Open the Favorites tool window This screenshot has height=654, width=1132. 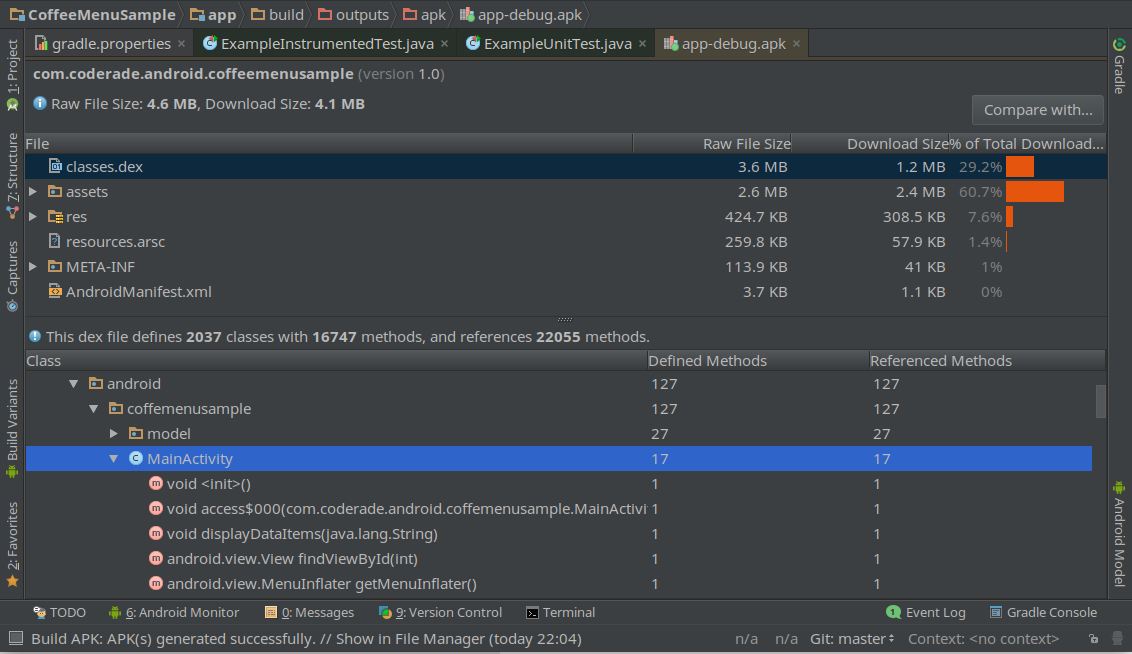(12, 545)
